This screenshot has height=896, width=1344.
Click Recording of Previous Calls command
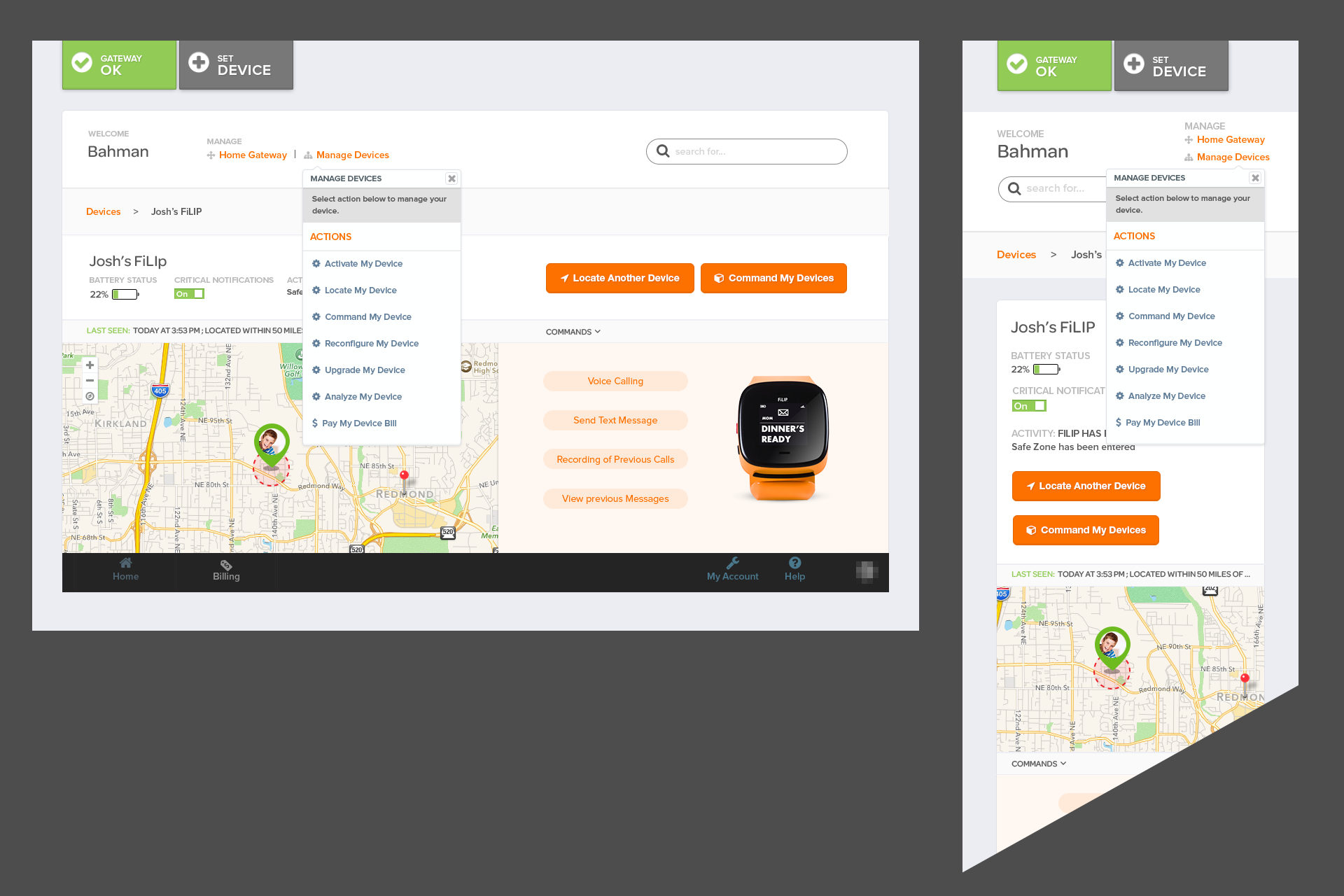[615, 459]
